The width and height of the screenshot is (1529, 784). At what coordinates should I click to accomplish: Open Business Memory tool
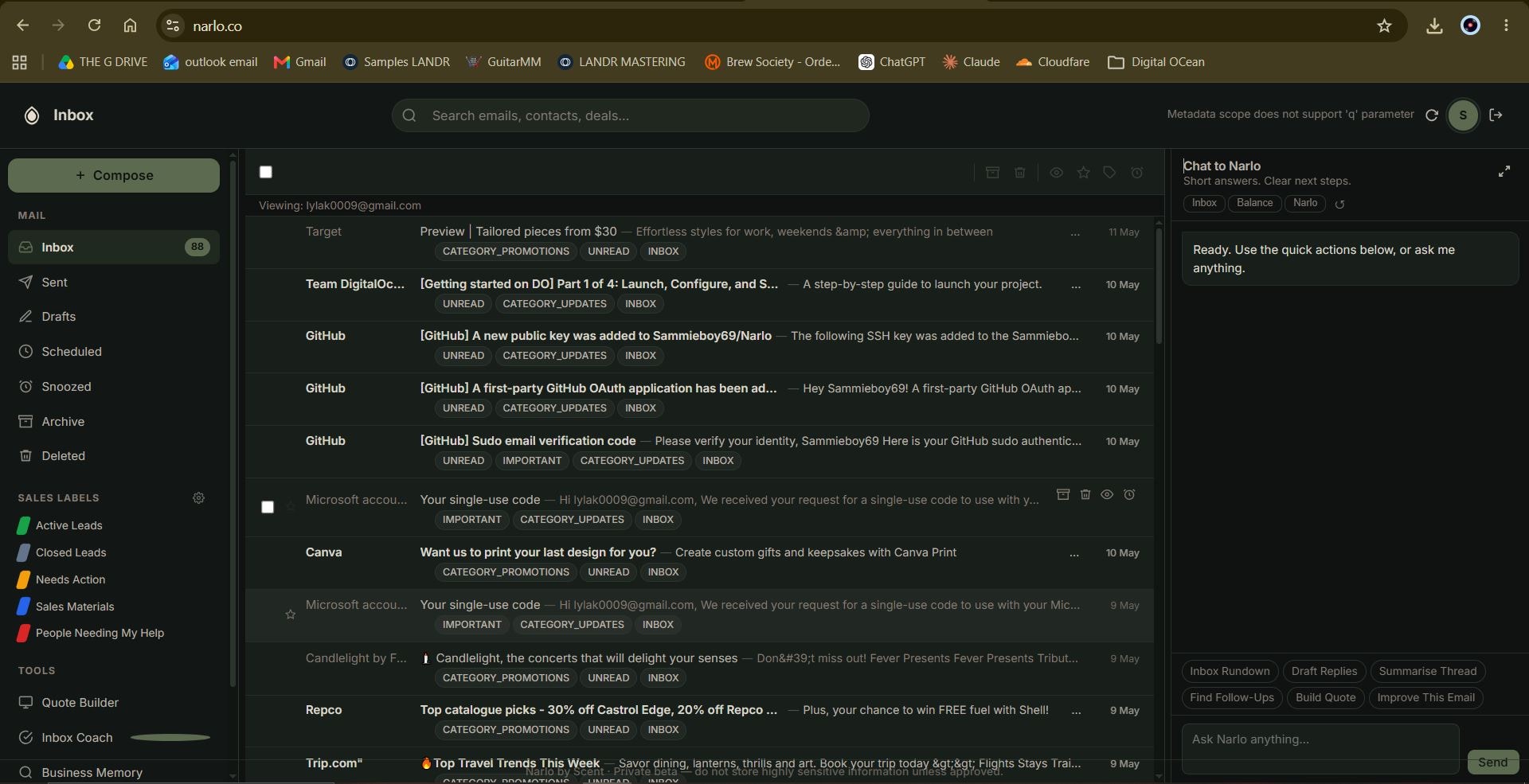click(x=114, y=773)
